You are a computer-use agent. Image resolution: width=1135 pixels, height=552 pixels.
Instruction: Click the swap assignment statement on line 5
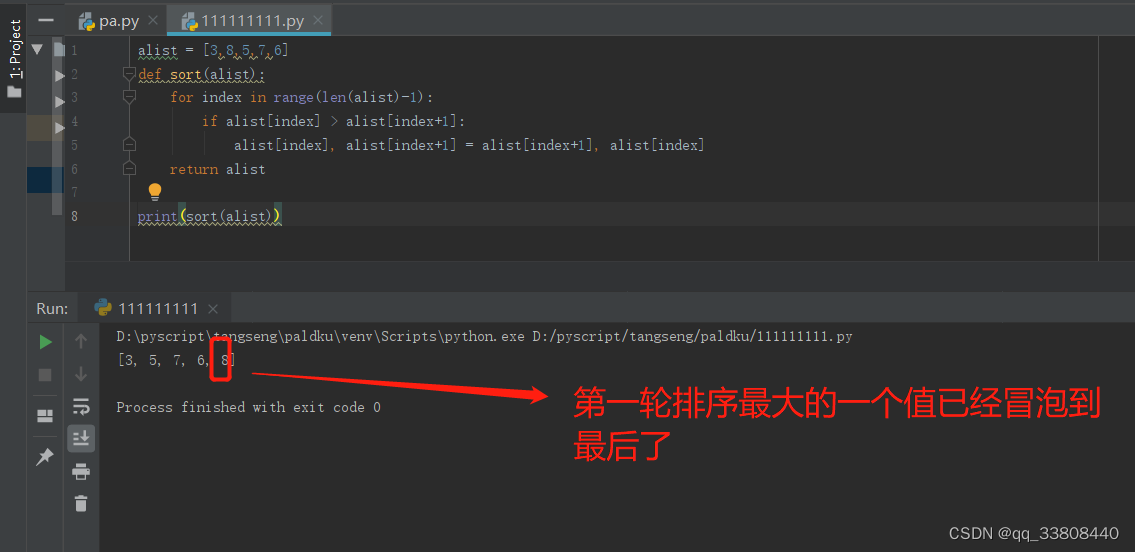(x=469, y=145)
